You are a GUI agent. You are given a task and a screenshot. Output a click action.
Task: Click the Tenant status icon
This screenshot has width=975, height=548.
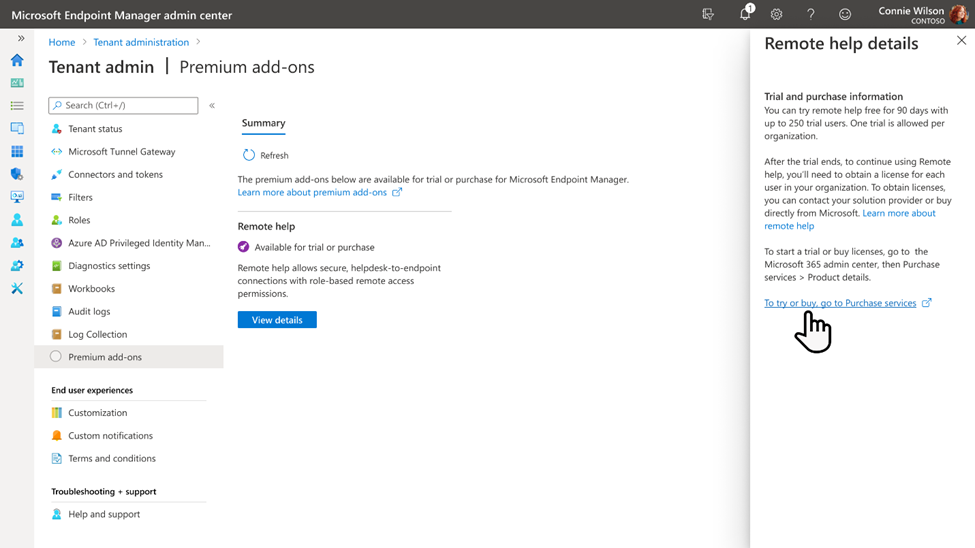(57, 129)
